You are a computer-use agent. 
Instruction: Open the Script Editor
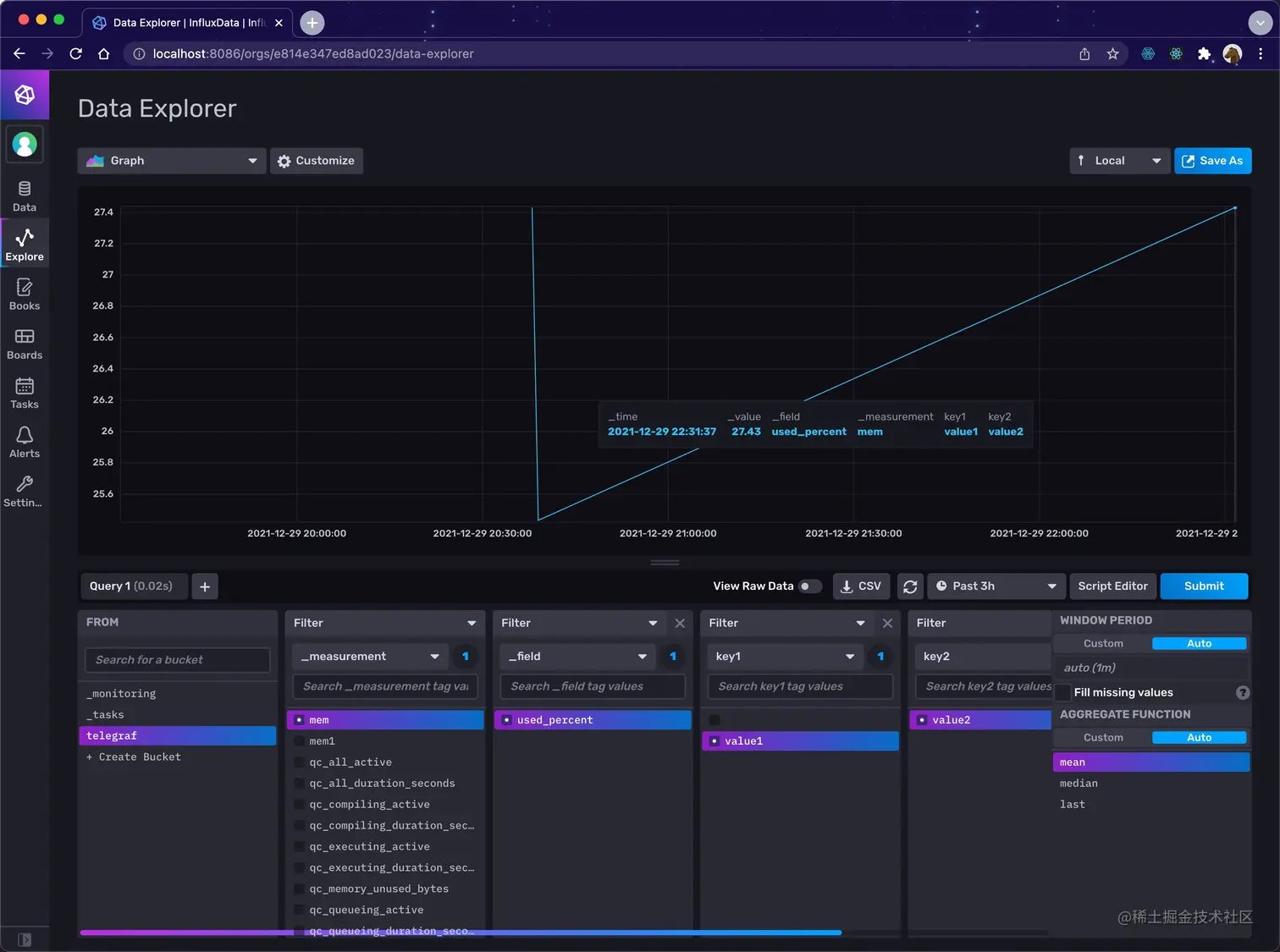pyautogui.click(x=1112, y=586)
